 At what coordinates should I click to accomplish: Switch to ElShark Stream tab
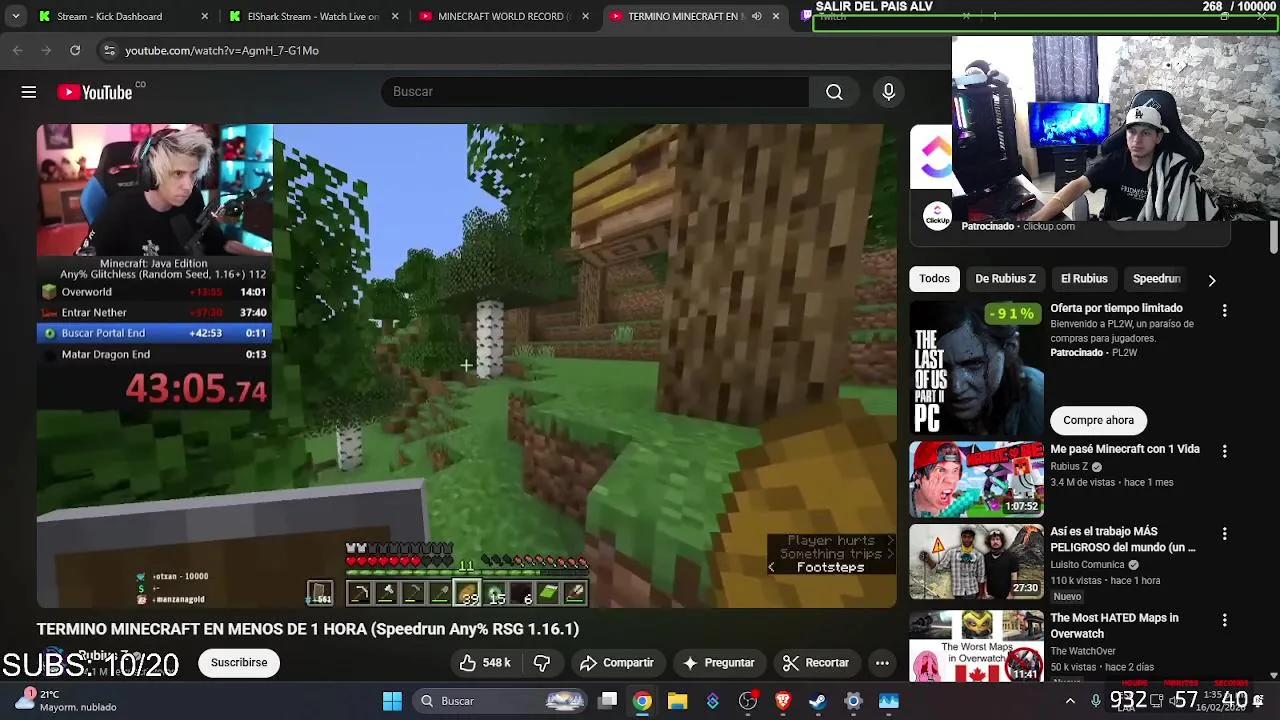pyautogui.click(x=313, y=16)
